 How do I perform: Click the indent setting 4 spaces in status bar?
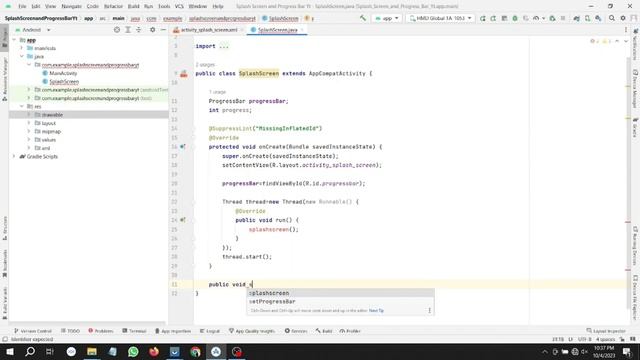coord(605,339)
